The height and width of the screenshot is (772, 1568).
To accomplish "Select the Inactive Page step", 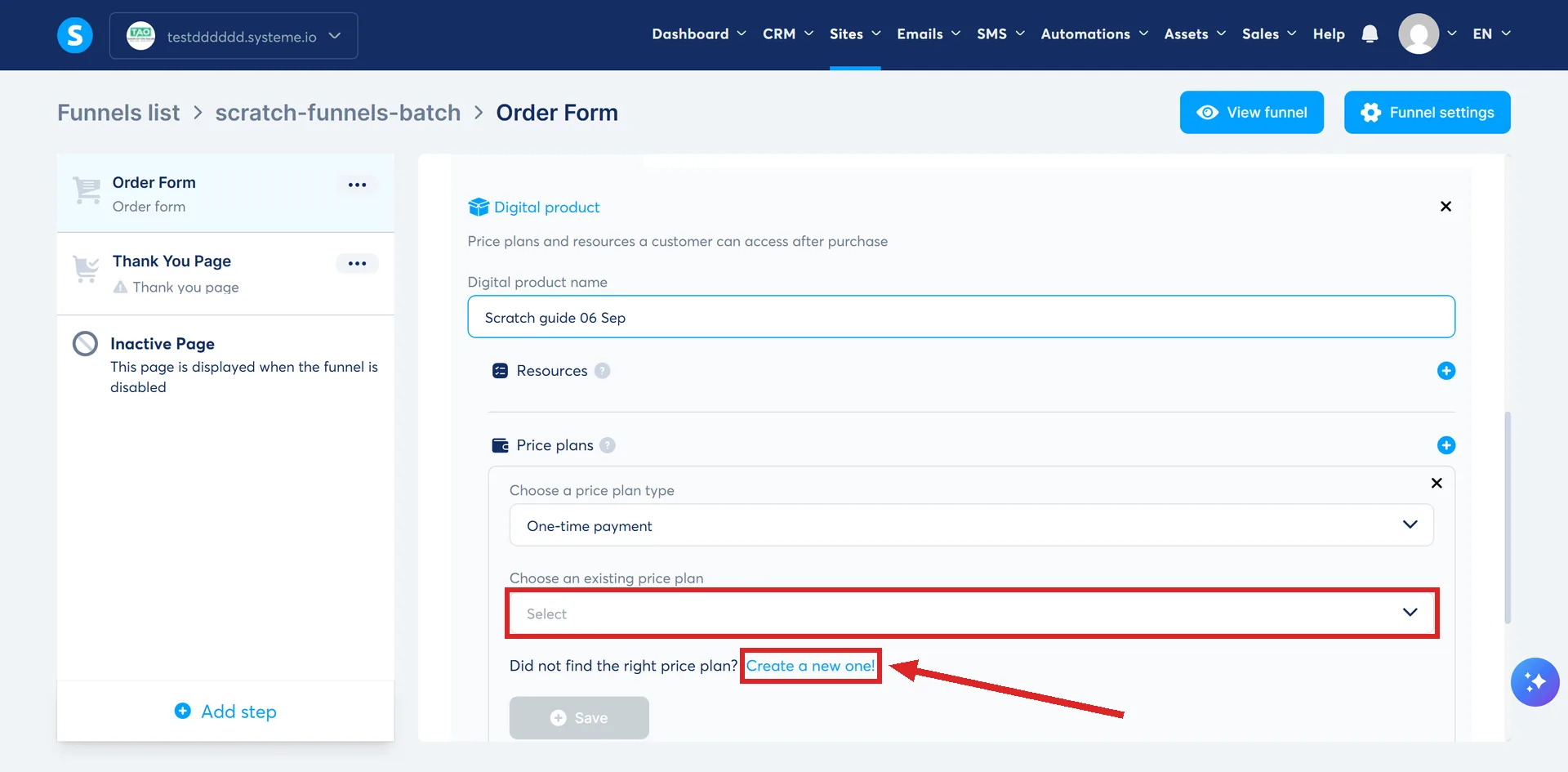I will (x=225, y=364).
